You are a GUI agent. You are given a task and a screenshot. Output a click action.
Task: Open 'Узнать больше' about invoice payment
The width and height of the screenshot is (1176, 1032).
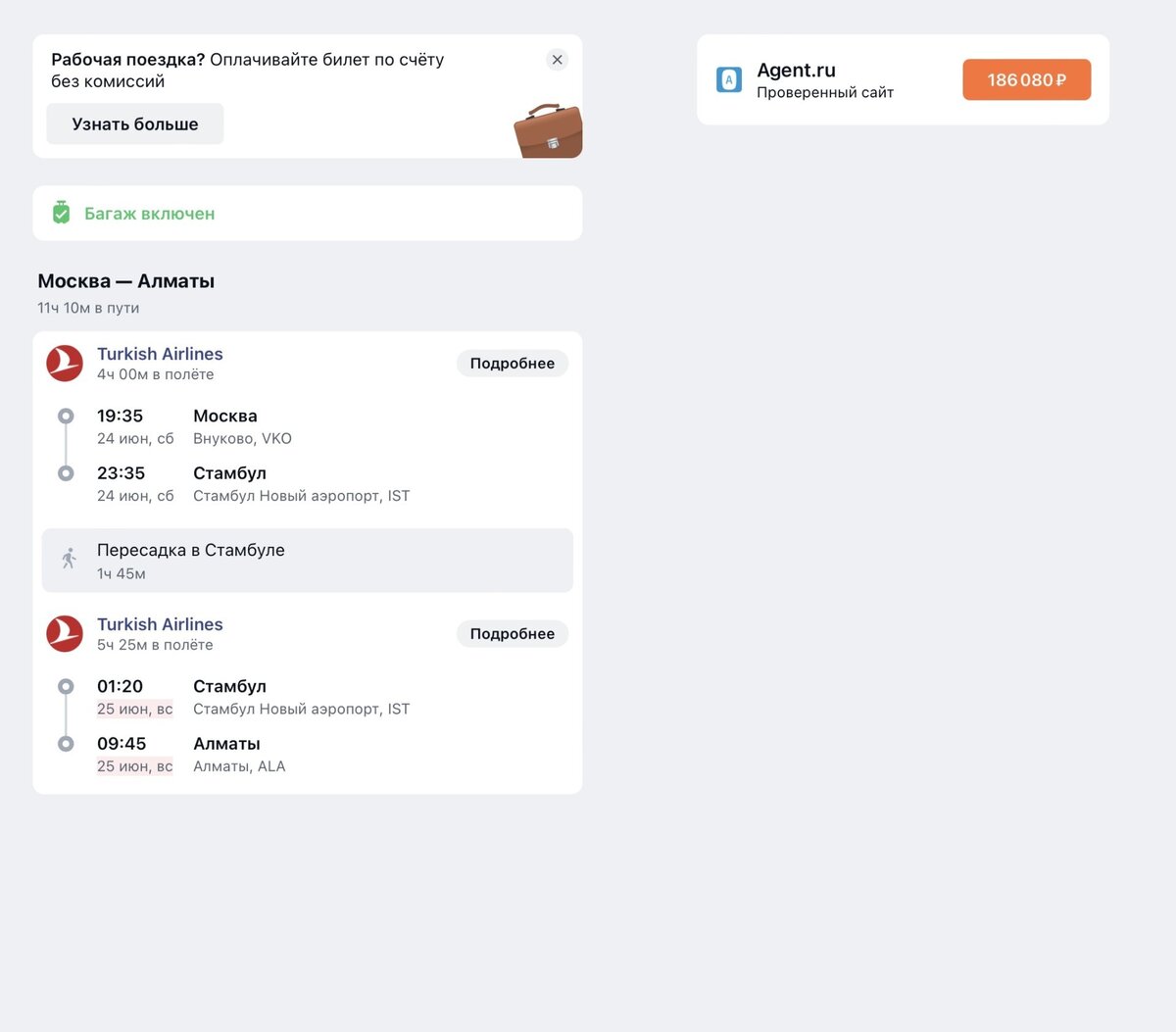point(135,124)
